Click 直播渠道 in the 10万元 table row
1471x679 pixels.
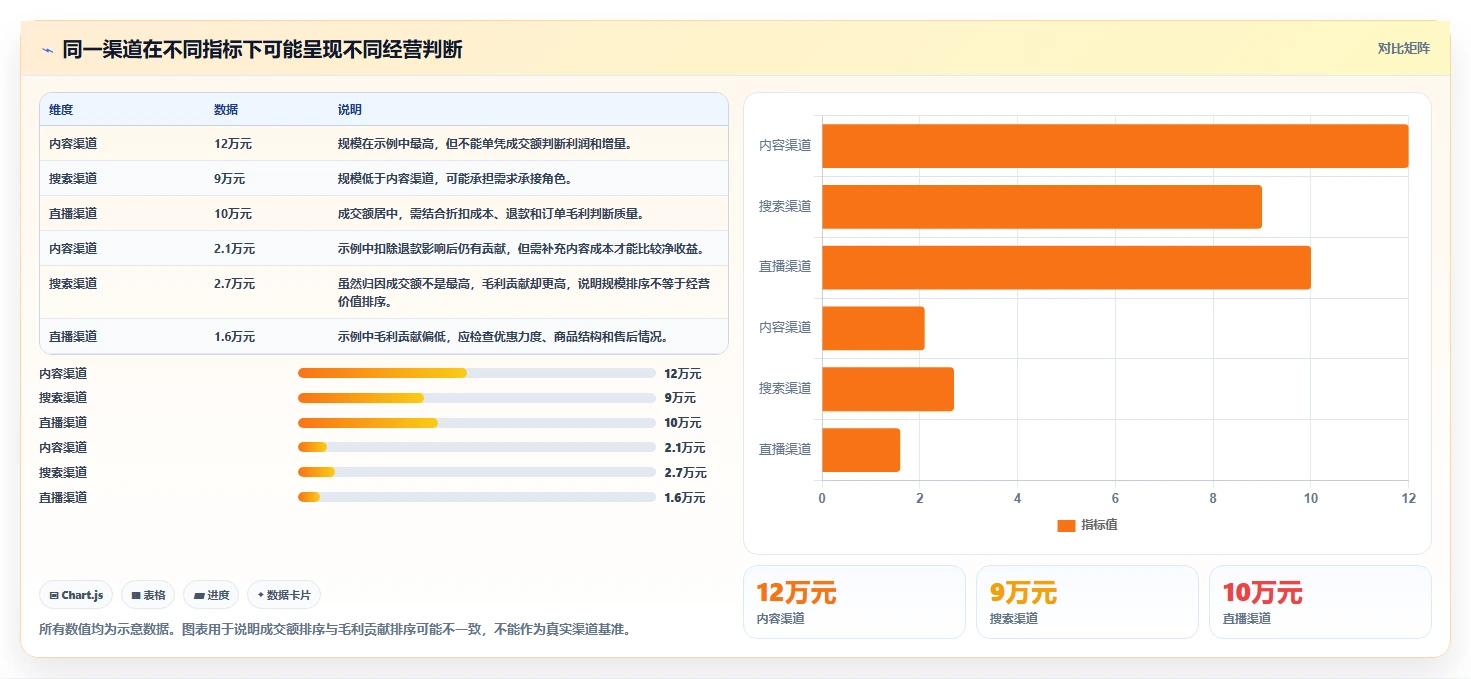coord(73,214)
